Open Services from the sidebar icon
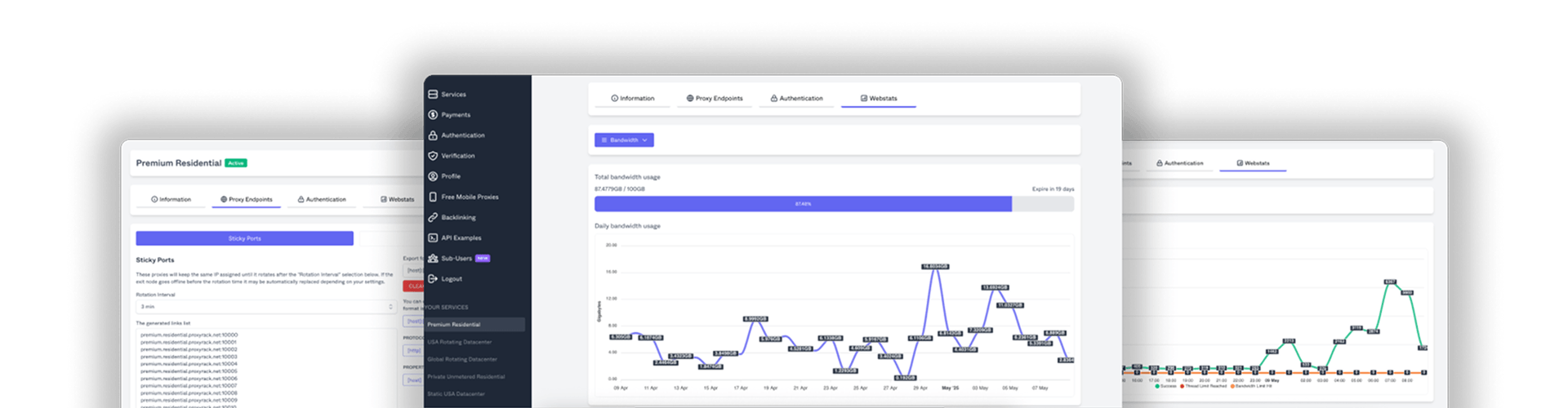The image size is (1568, 408). [x=433, y=95]
